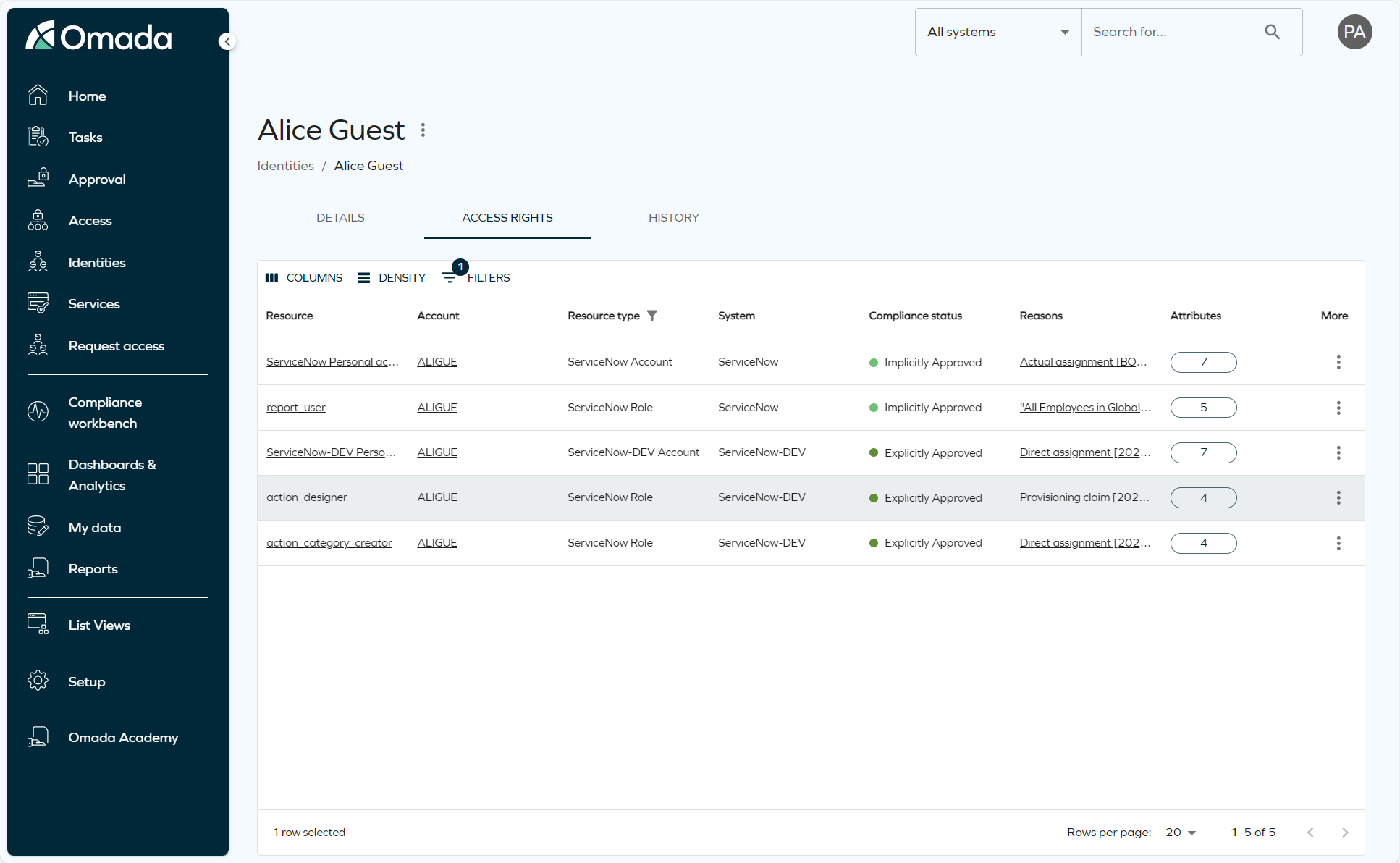Click the 7 attributes pill for ServiceNow Account
This screenshot has width=1400, height=863.
(1203, 362)
